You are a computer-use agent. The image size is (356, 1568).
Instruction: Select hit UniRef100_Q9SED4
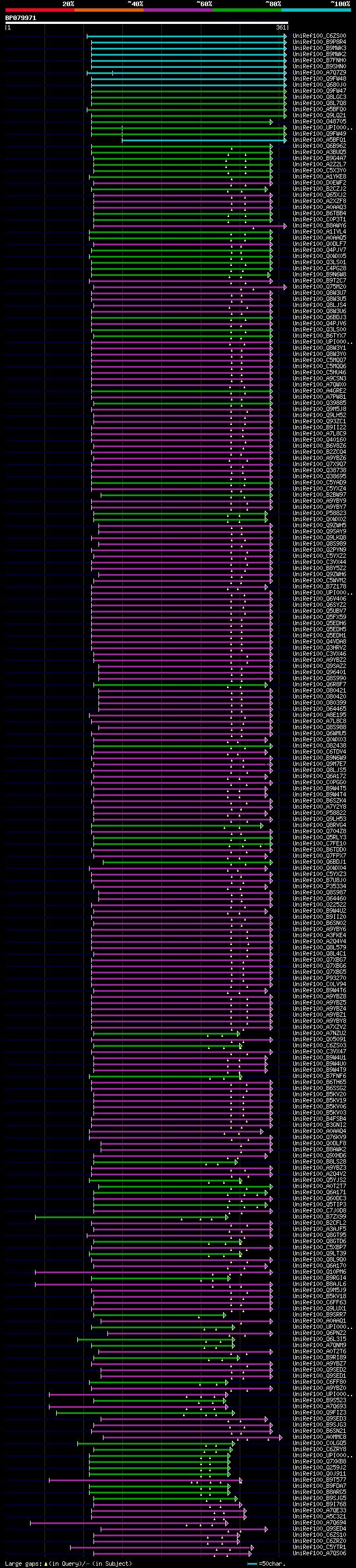coord(319,1529)
